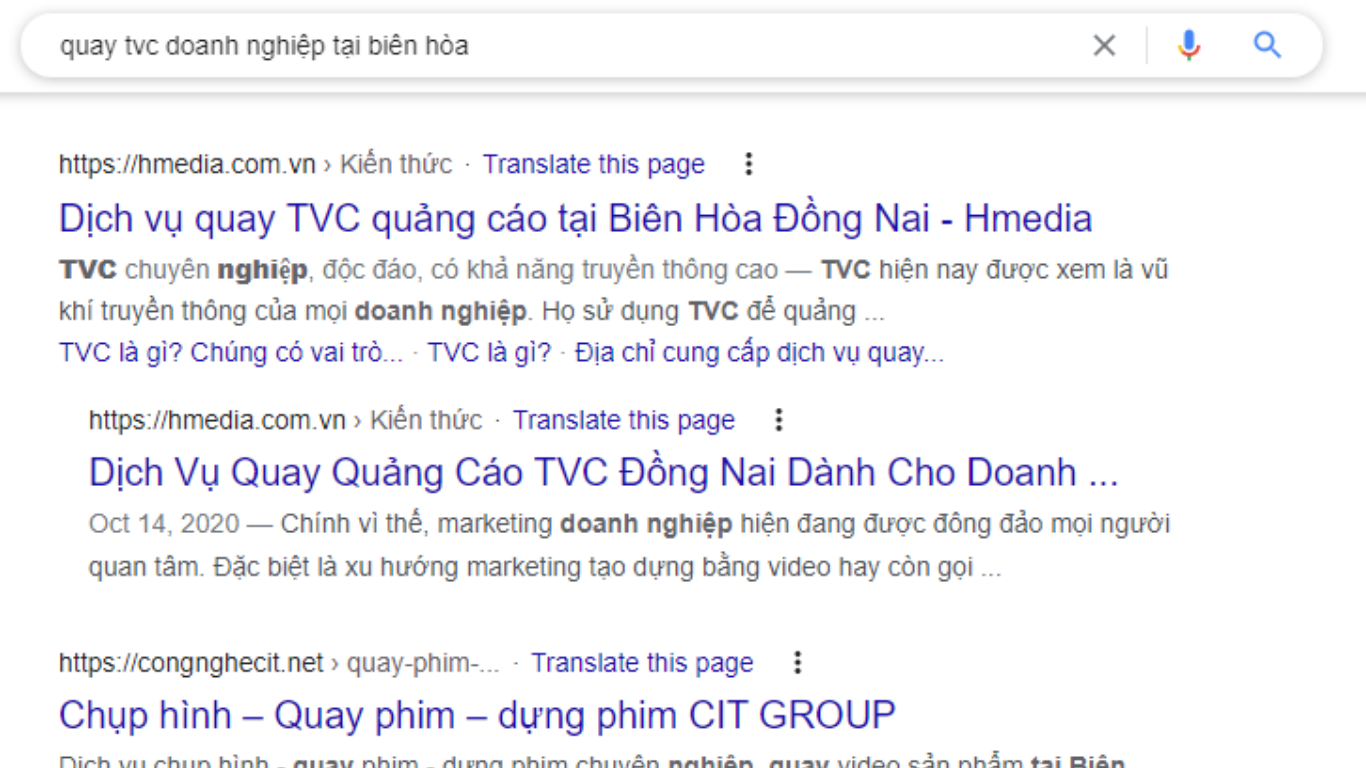The height and width of the screenshot is (768, 1366).
Task: Translate the indented hmedia.com.vn result page
Action: [624, 420]
